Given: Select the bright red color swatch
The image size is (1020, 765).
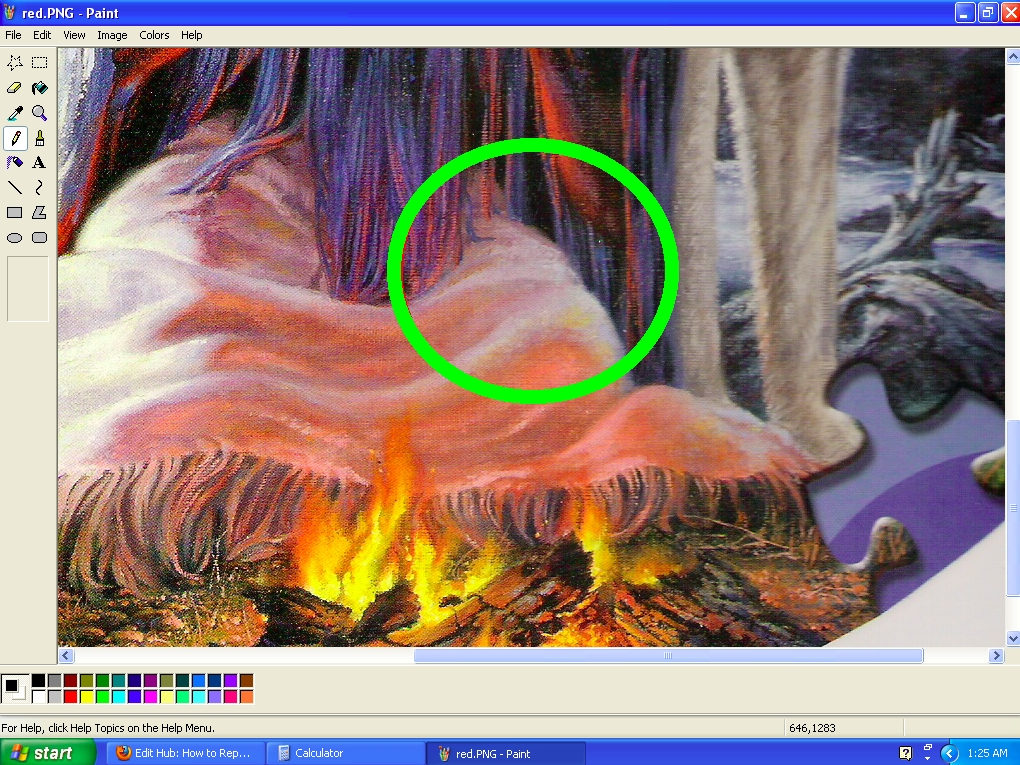Looking at the screenshot, I should tap(70, 697).
